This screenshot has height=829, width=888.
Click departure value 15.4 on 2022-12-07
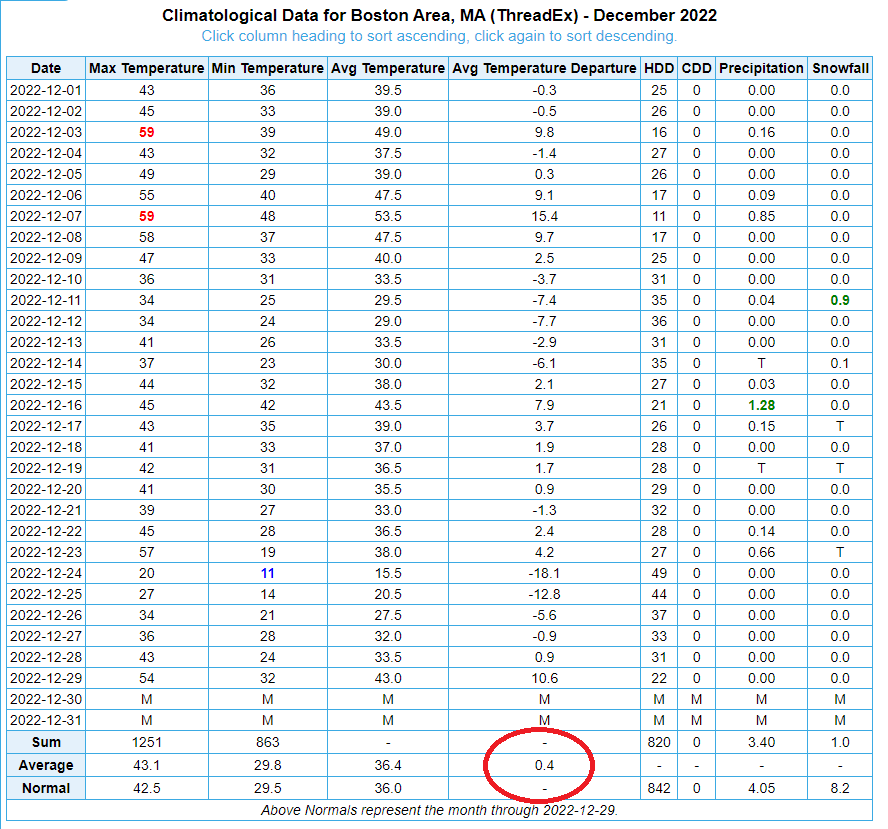pyautogui.click(x=544, y=216)
